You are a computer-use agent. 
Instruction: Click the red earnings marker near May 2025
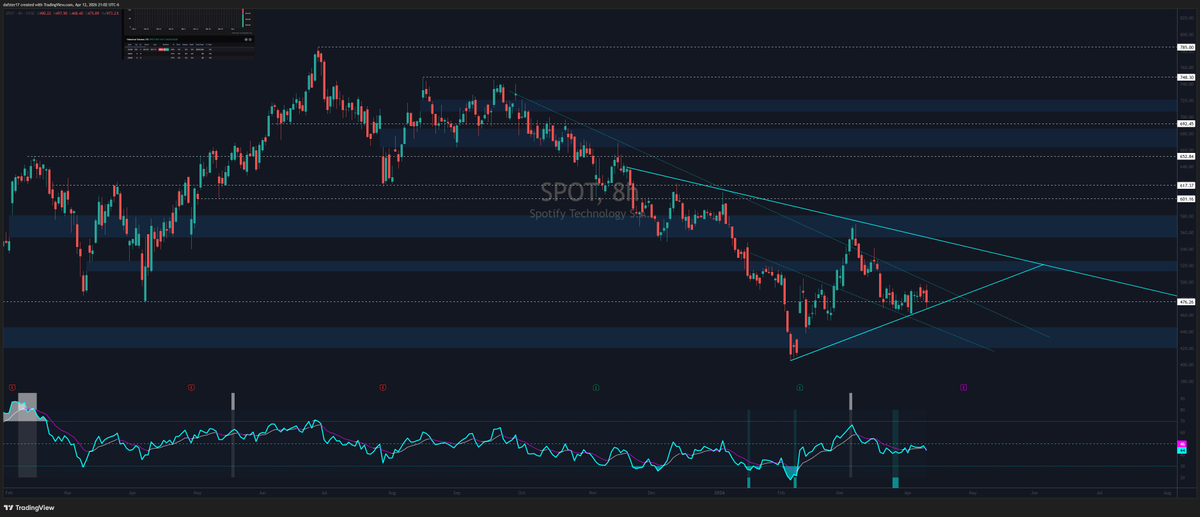(191, 386)
